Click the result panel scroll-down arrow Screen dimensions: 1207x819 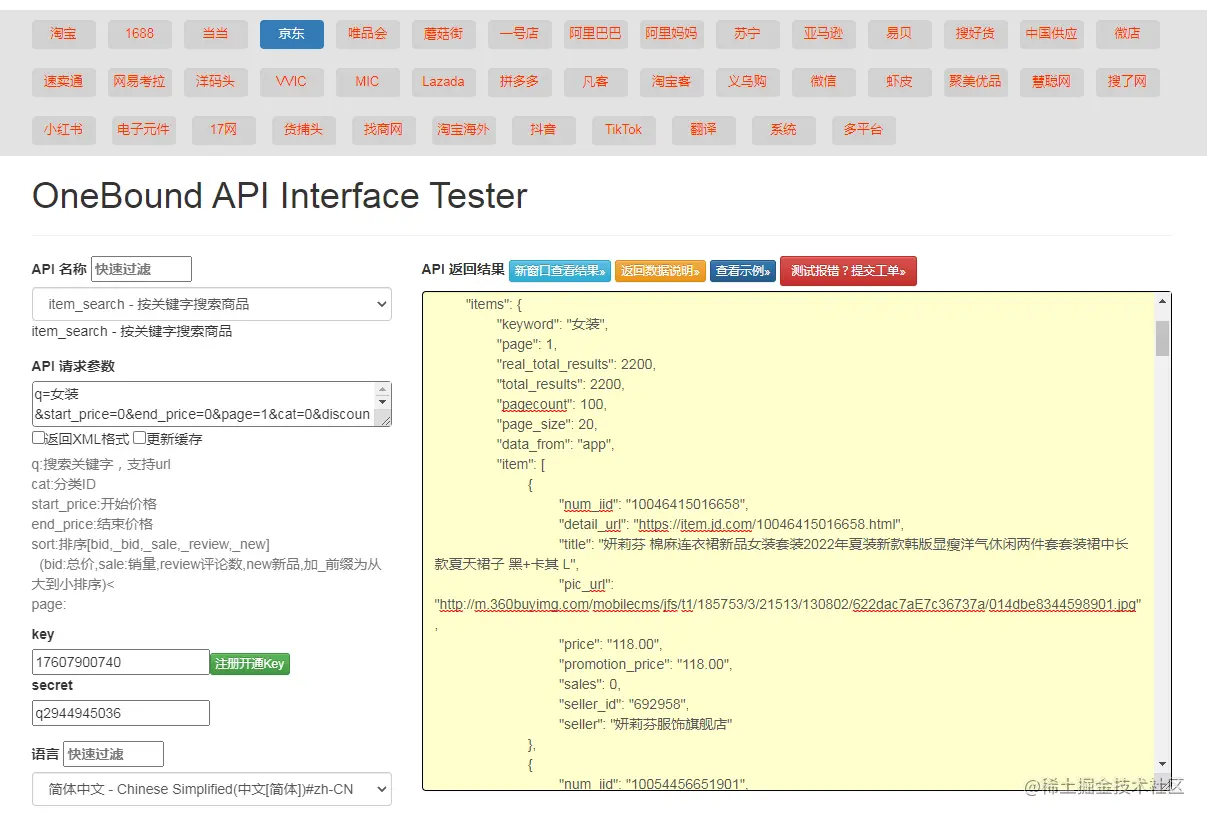pos(1162,764)
